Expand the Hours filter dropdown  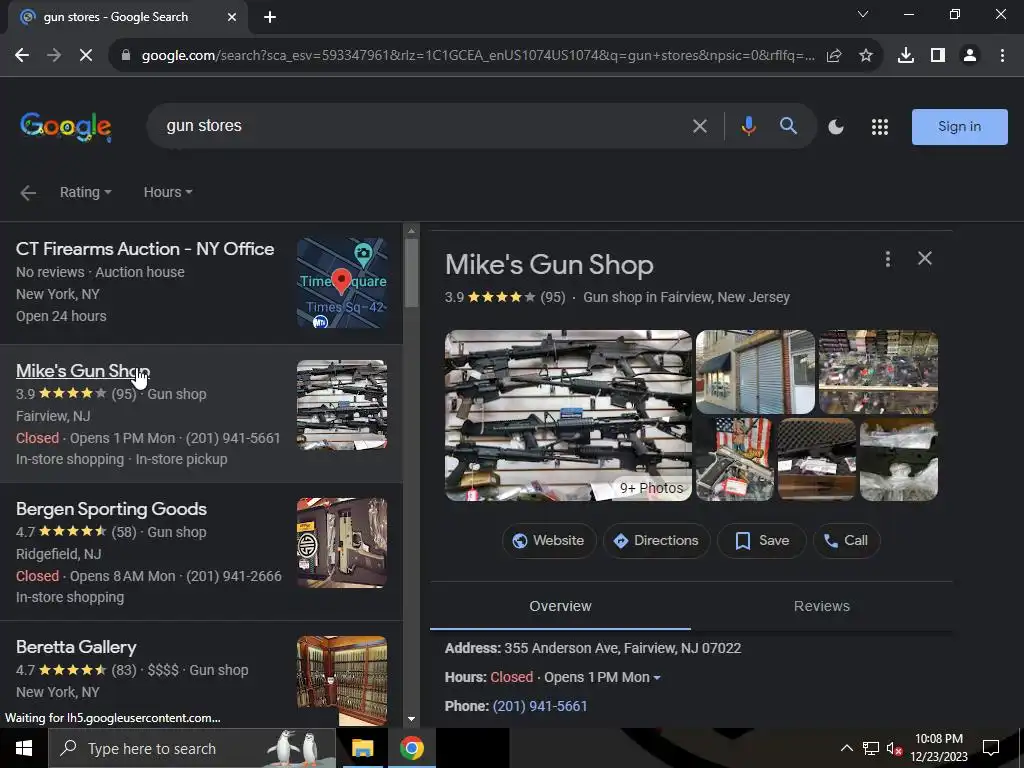pos(168,192)
